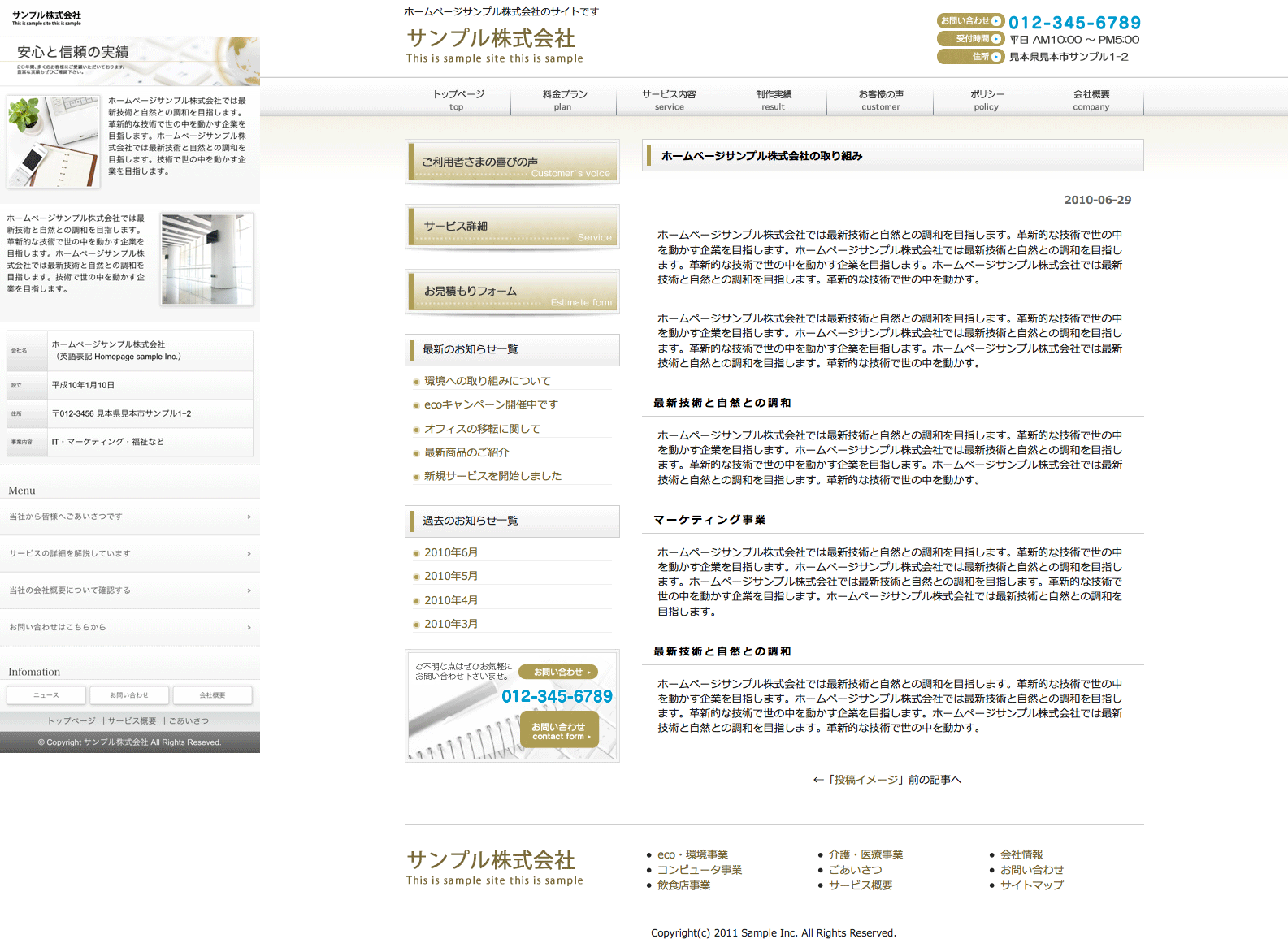
Task: Go to the 制作実績 result navigation tab
Action: pyautogui.click(x=774, y=100)
